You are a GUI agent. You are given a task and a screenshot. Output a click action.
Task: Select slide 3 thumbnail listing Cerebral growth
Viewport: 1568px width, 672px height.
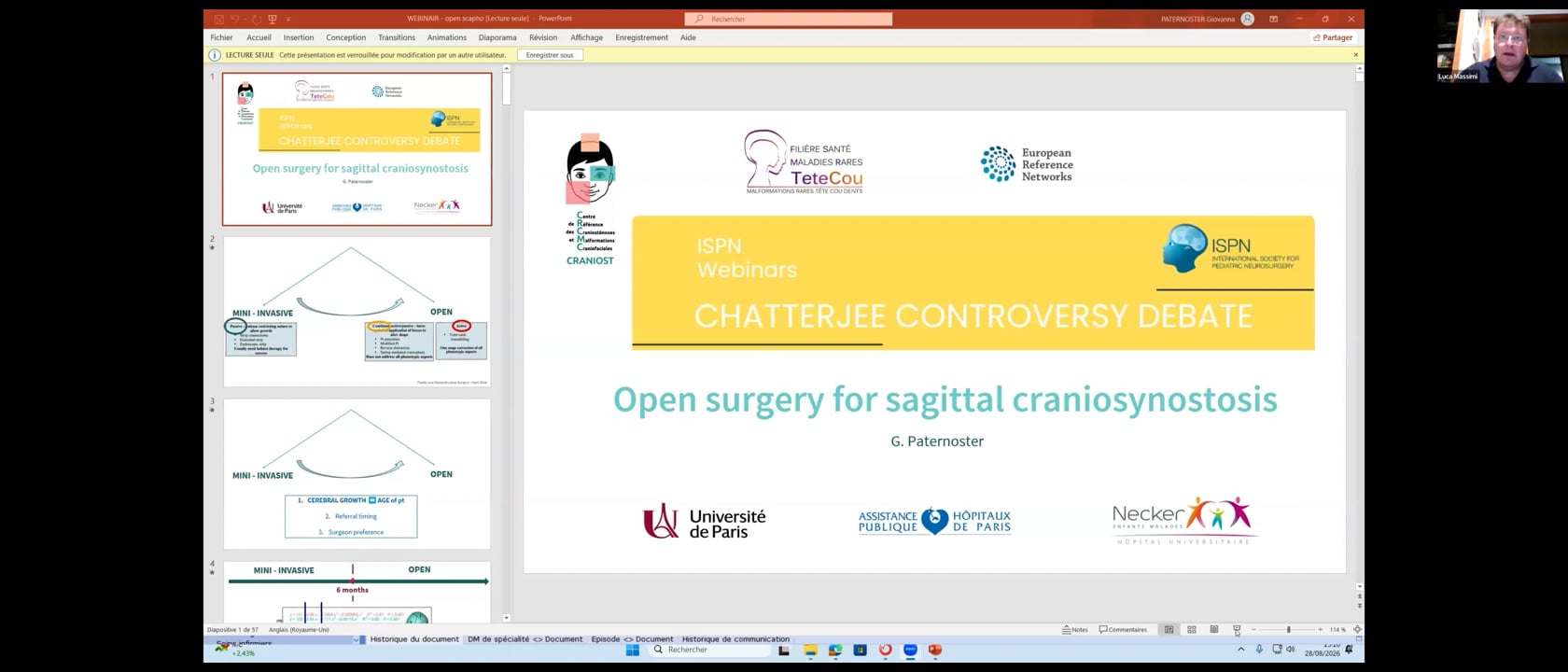click(x=357, y=474)
